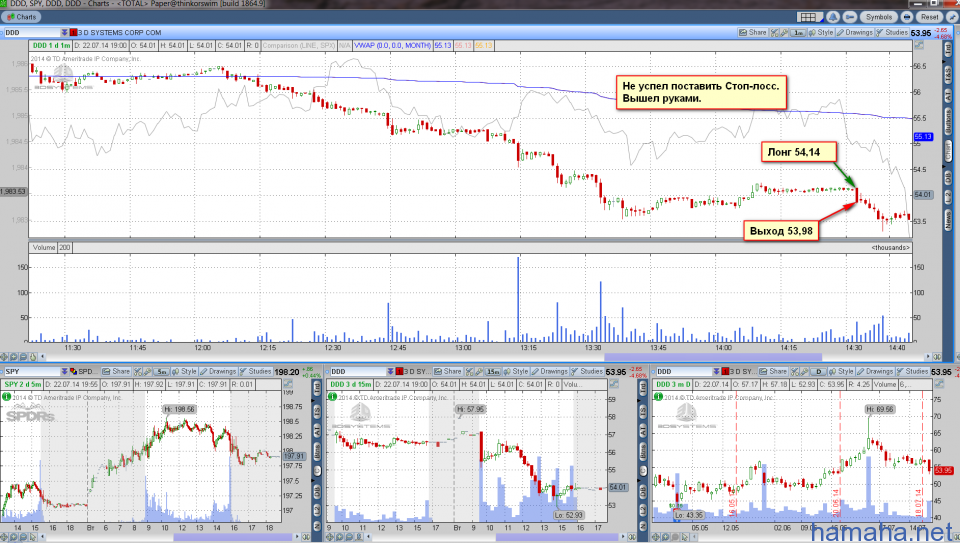Open Style menu on the main chart
The height and width of the screenshot is (543, 960).
click(x=821, y=32)
